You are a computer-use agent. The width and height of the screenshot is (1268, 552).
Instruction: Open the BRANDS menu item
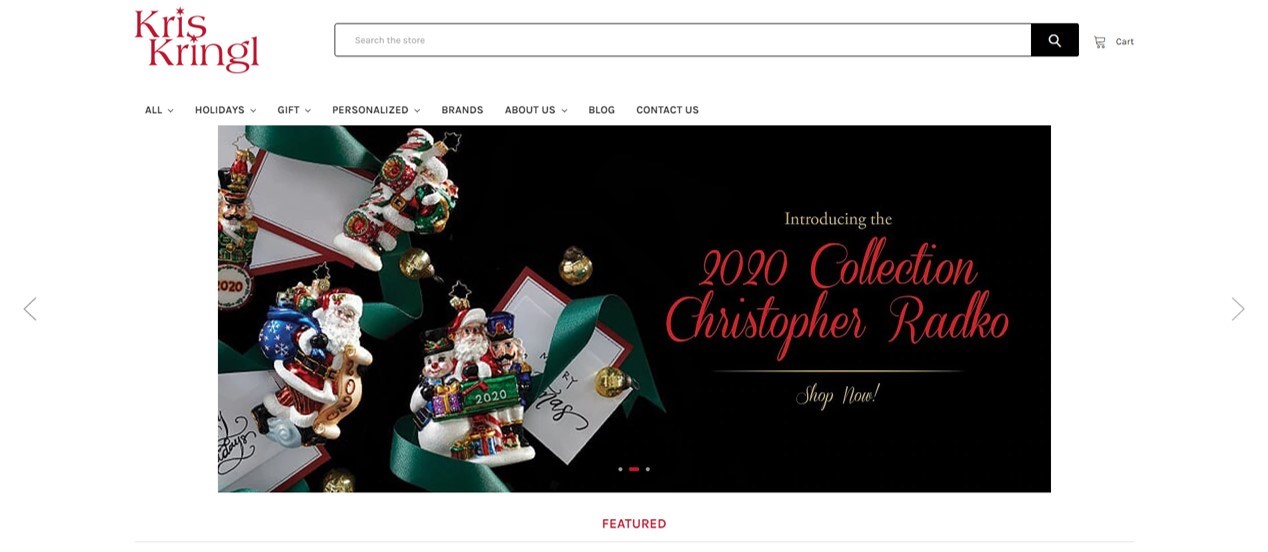pyautogui.click(x=462, y=110)
